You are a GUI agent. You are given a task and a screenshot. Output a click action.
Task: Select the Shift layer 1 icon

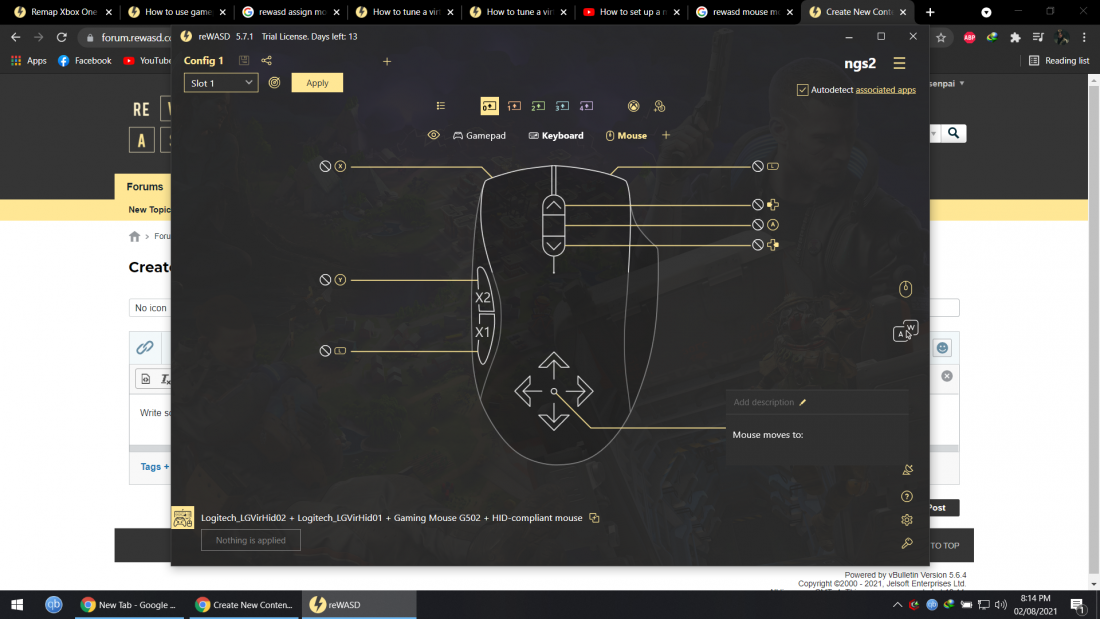[x=514, y=106]
